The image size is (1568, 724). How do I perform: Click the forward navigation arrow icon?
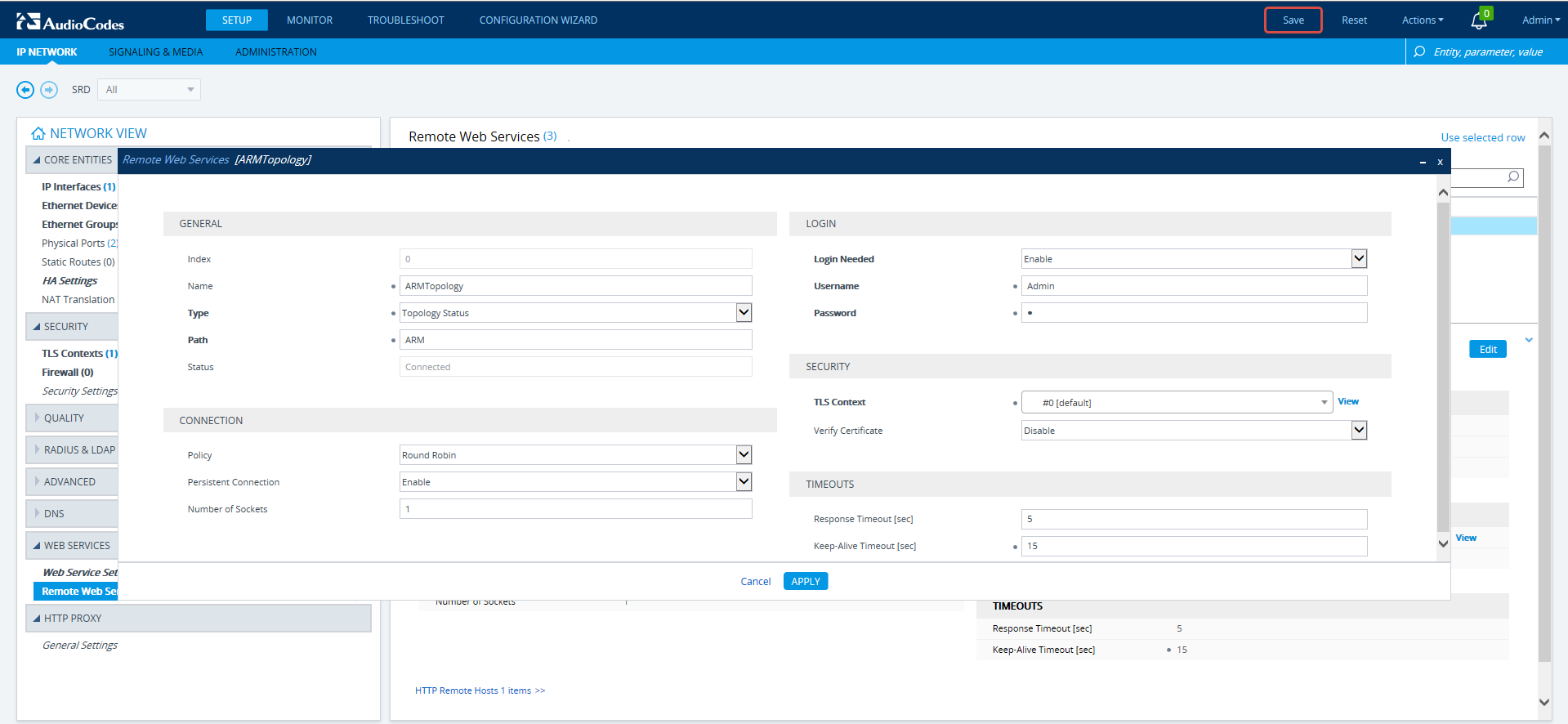click(x=49, y=90)
